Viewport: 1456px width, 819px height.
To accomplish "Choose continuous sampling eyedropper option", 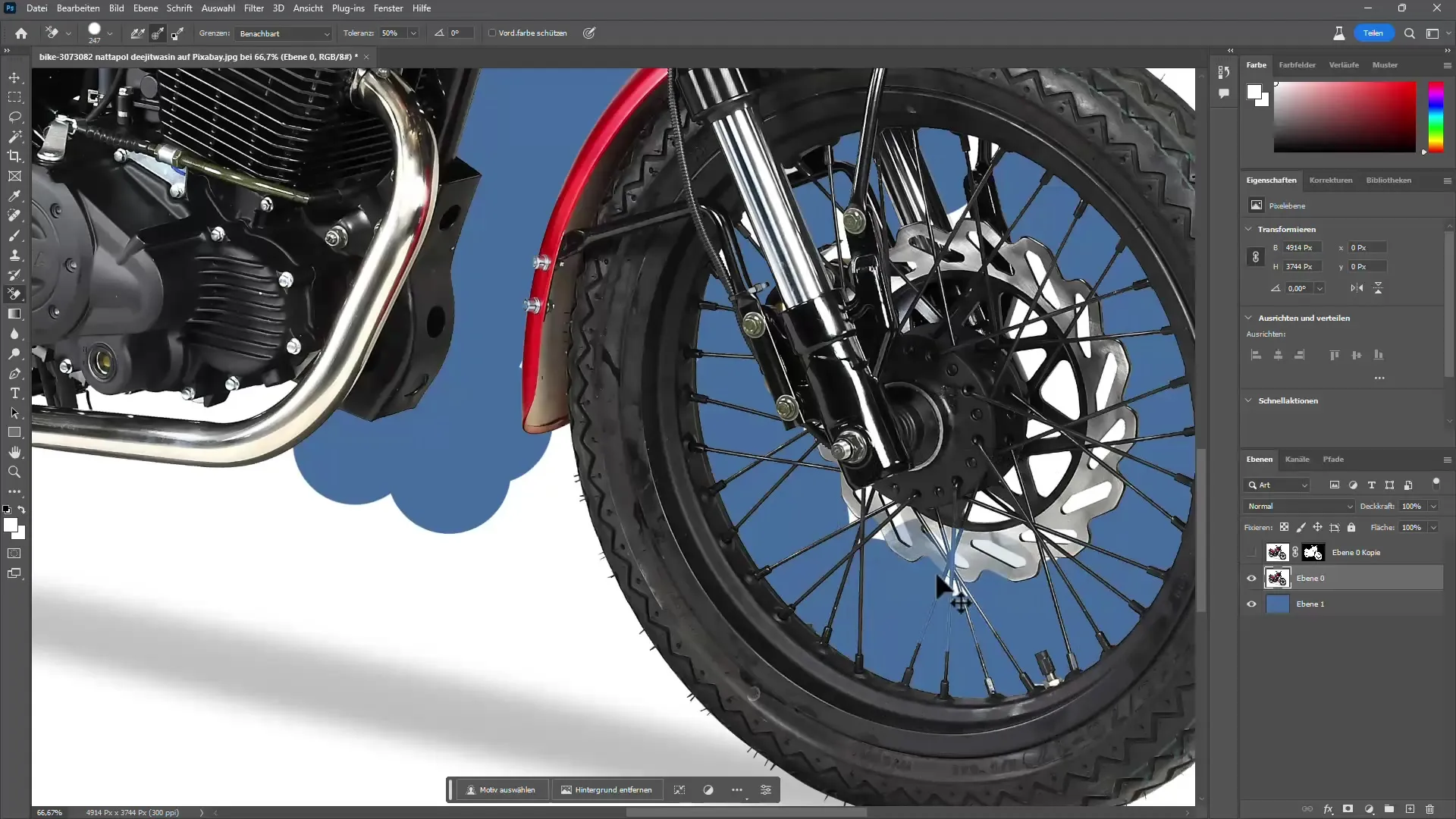I will 138,33.
